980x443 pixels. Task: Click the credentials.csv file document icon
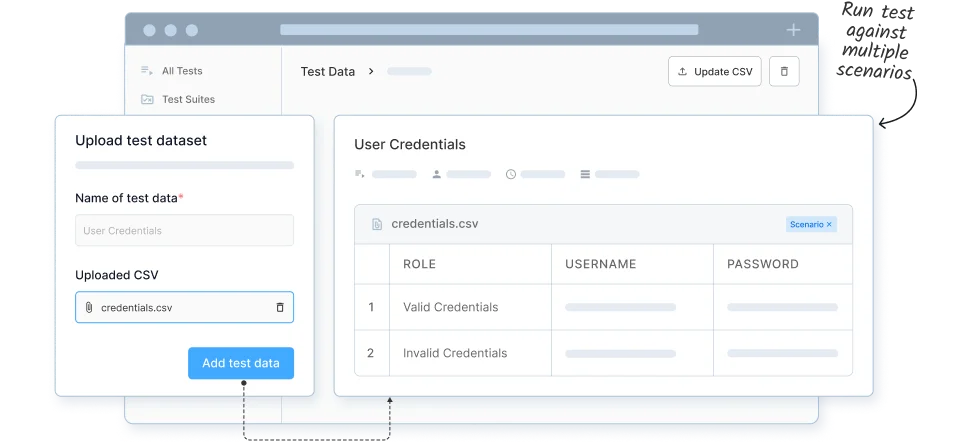tap(377, 224)
